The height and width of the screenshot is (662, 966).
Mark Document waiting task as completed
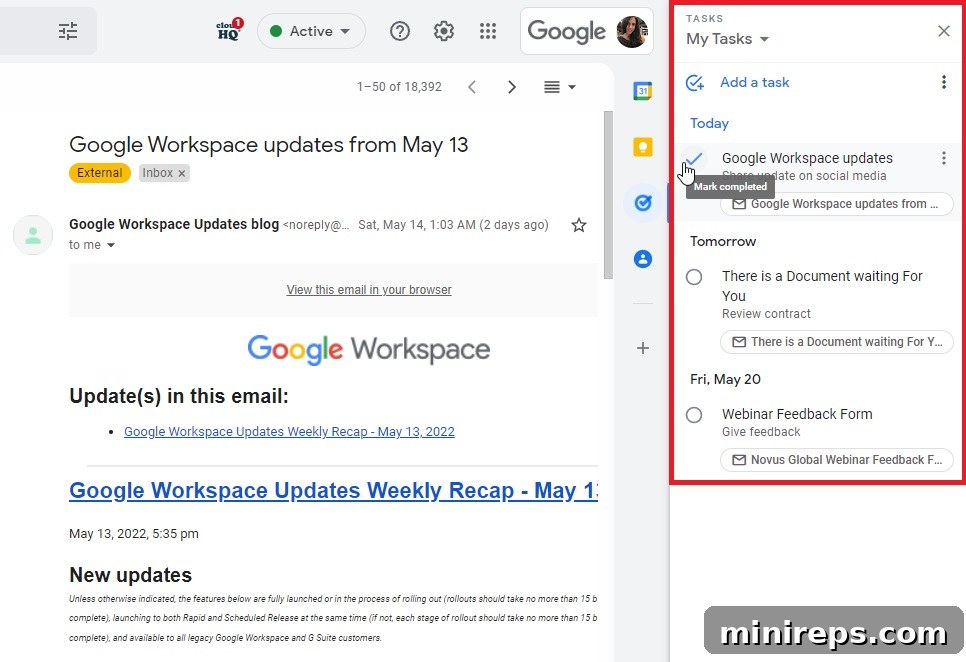[694, 277]
